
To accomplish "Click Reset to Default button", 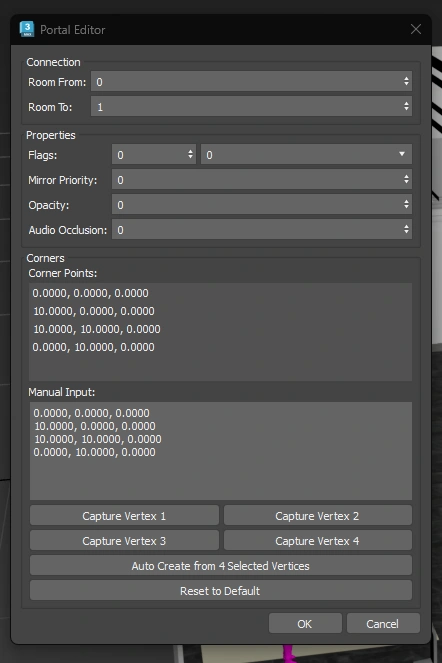I will 221,590.
